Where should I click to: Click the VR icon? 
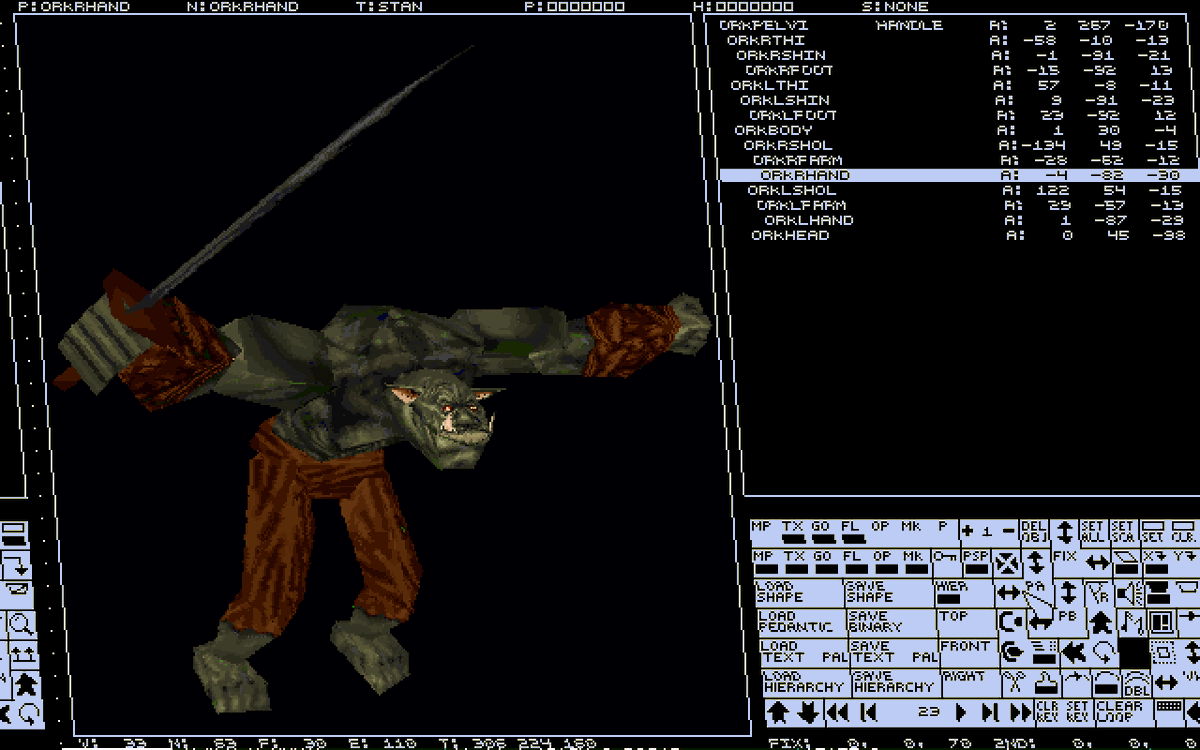[1097, 593]
